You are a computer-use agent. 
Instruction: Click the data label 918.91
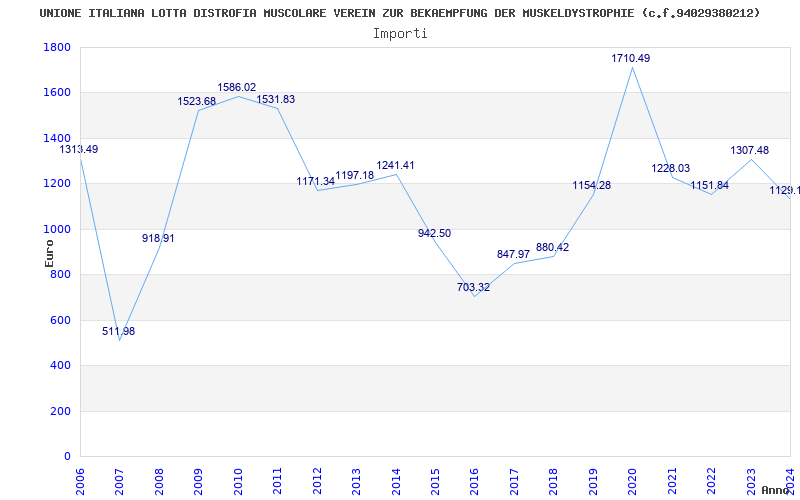click(158, 238)
